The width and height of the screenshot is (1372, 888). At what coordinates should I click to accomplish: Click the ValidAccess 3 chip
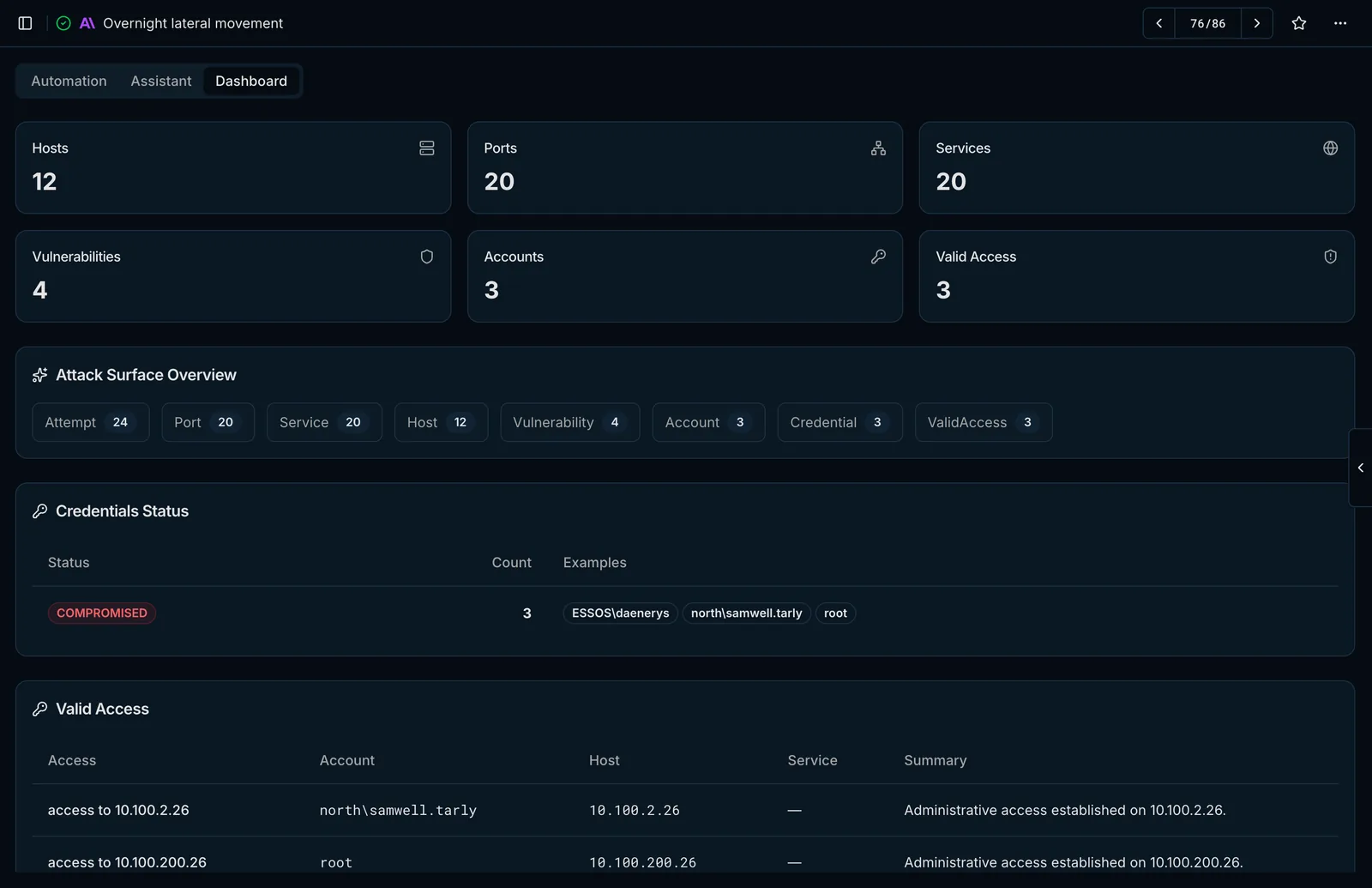984,422
